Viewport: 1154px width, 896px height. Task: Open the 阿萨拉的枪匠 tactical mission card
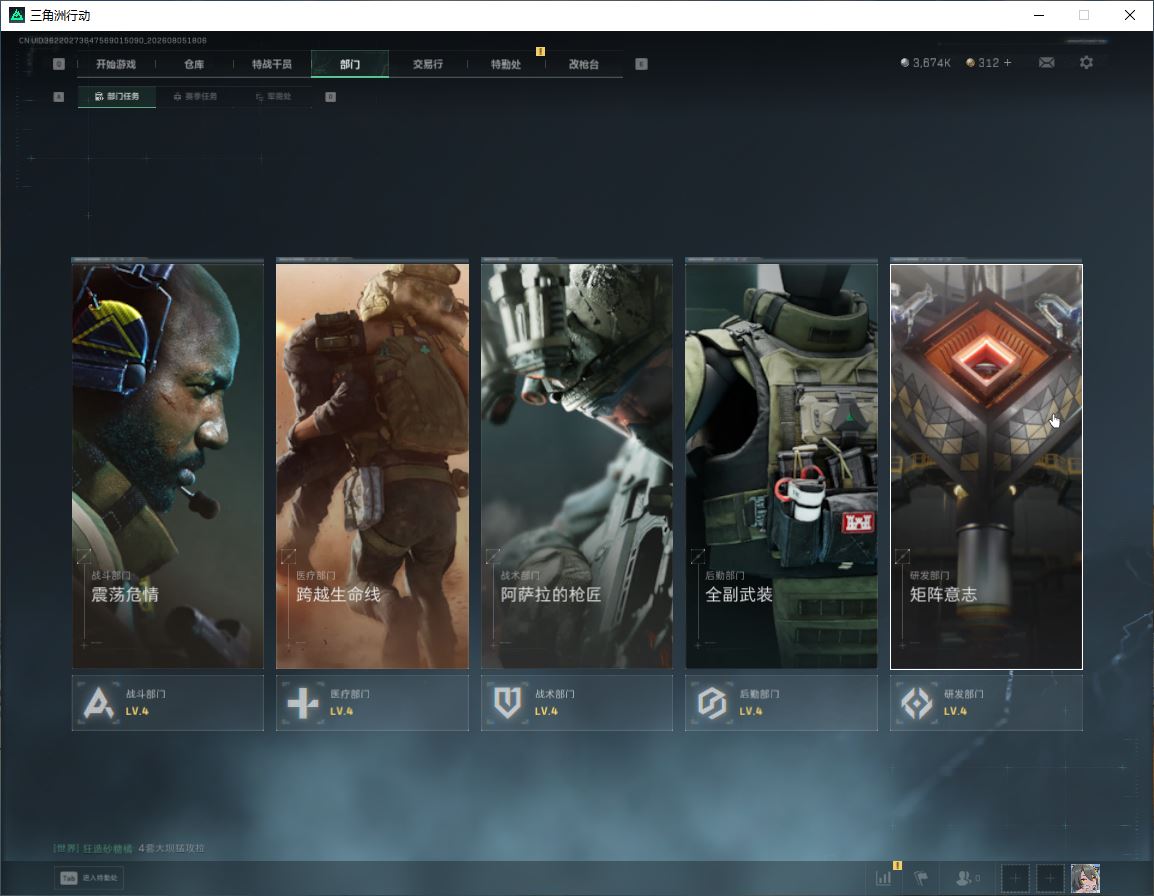click(577, 466)
